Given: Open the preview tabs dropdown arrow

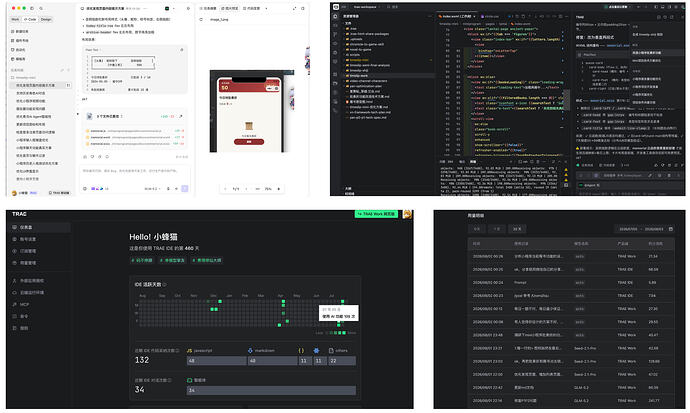Looking at the screenshot, I should point(266,8).
